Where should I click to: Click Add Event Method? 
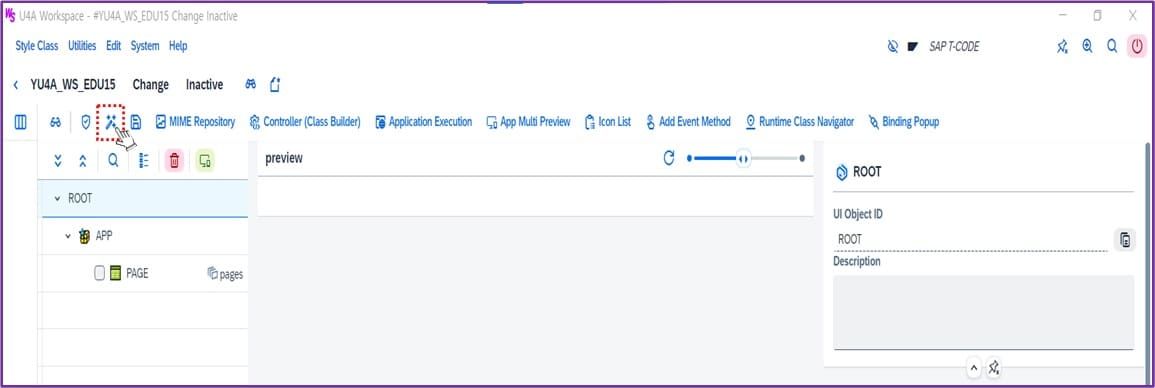tap(688, 122)
